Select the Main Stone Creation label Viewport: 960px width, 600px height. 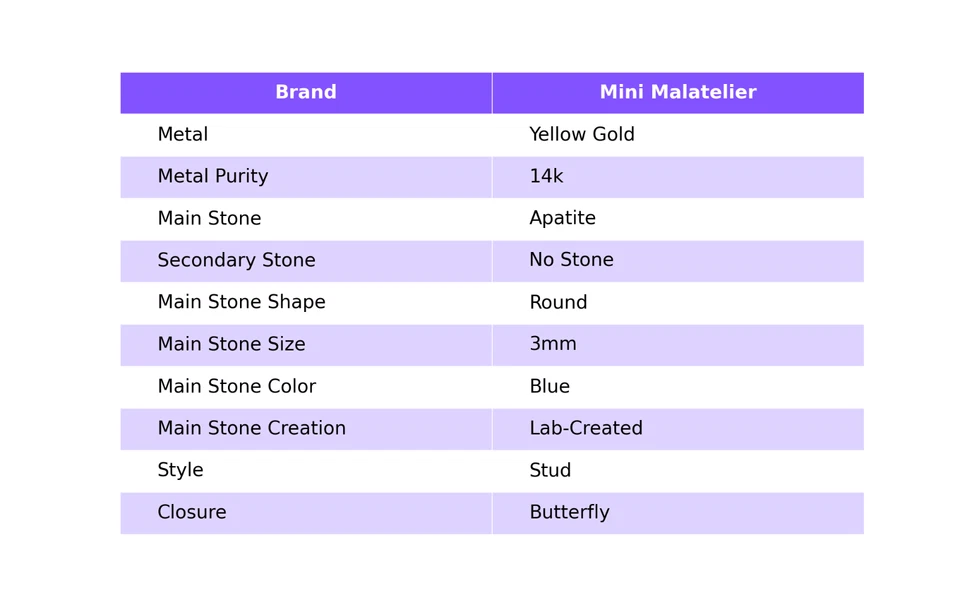[251, 429]
